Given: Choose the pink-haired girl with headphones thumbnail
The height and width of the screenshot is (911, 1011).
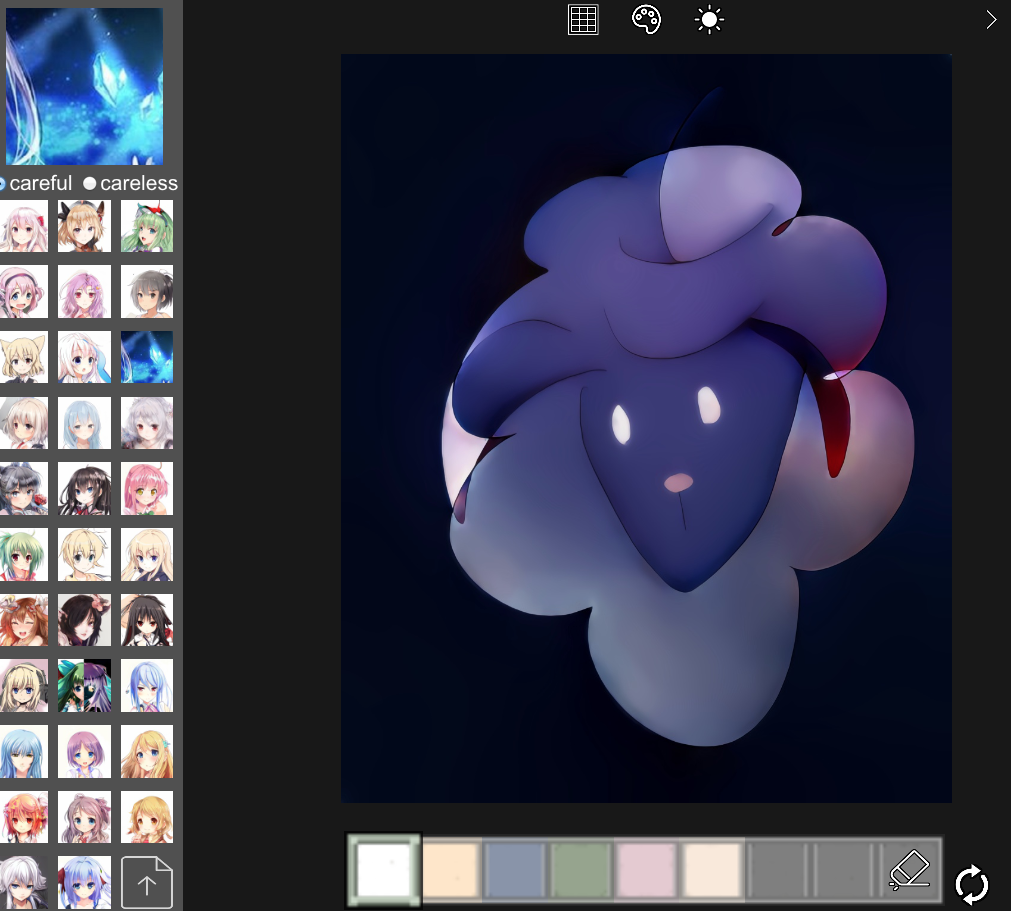Looking at the screenshot, I should (x=24, y=291).
